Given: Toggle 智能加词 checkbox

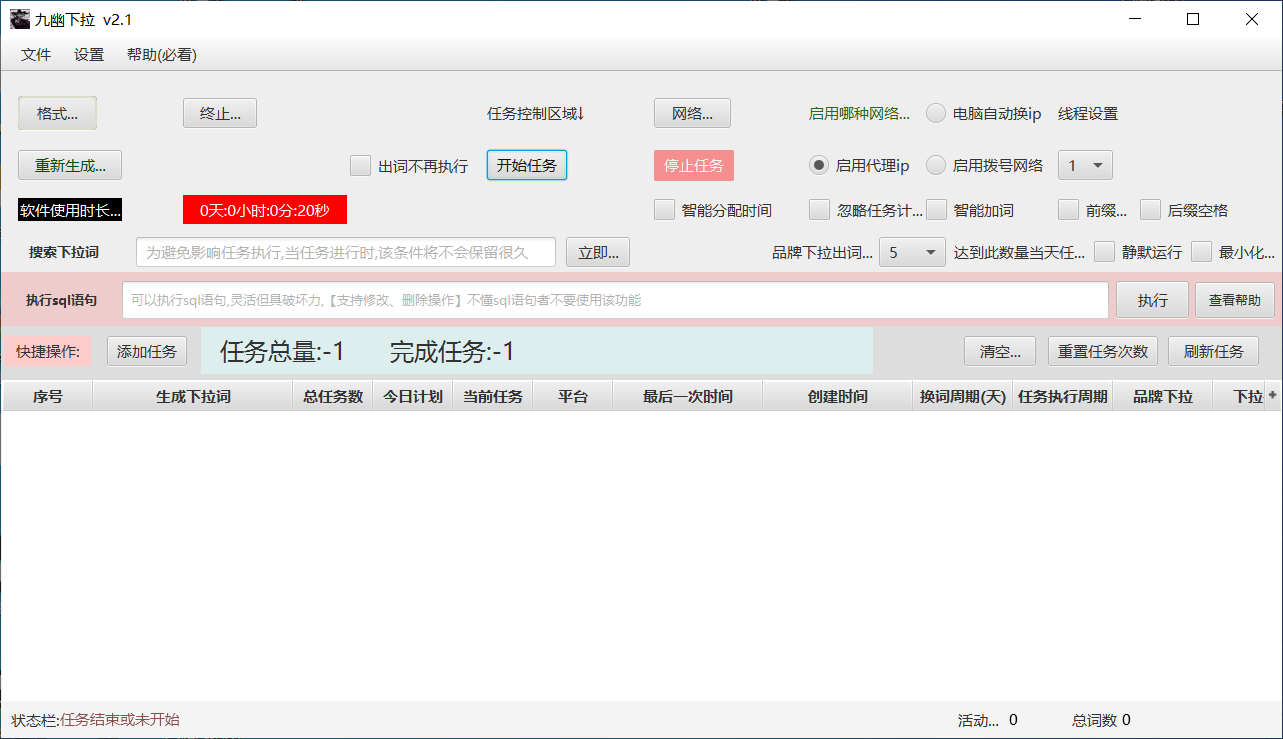Looking at the screenshot, I should [x=936, y=209].
